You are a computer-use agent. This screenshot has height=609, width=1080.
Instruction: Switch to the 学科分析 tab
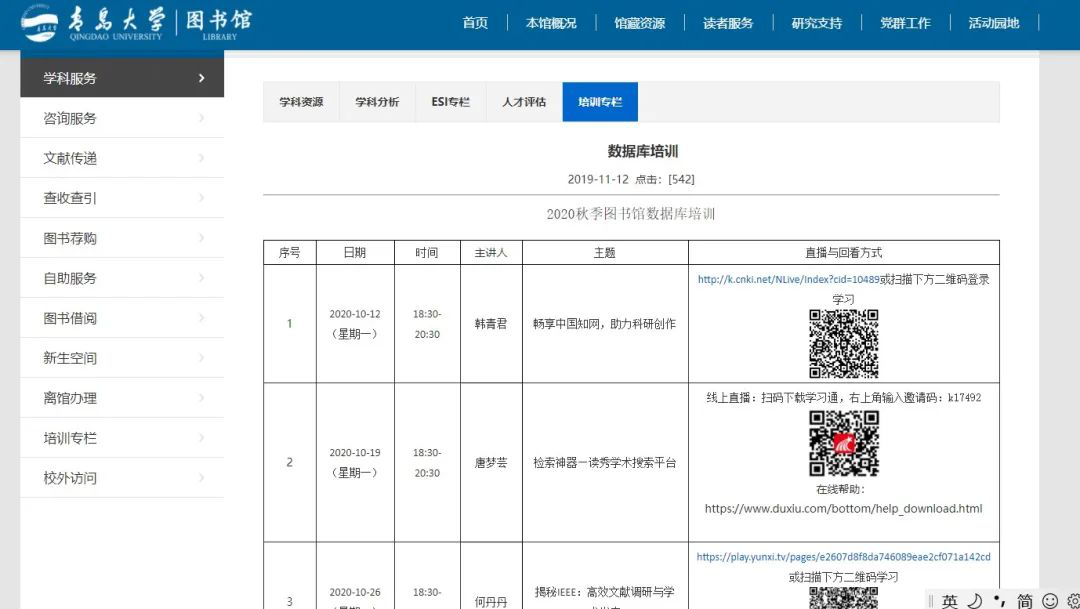point(377,102)
